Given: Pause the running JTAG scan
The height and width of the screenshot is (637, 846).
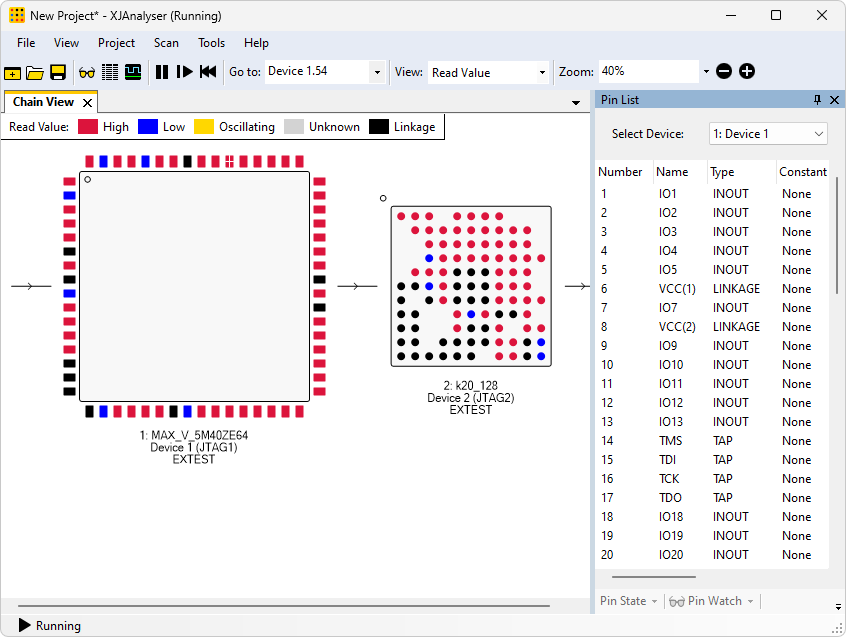Looking at the screenshot, I should click(162, 72).
